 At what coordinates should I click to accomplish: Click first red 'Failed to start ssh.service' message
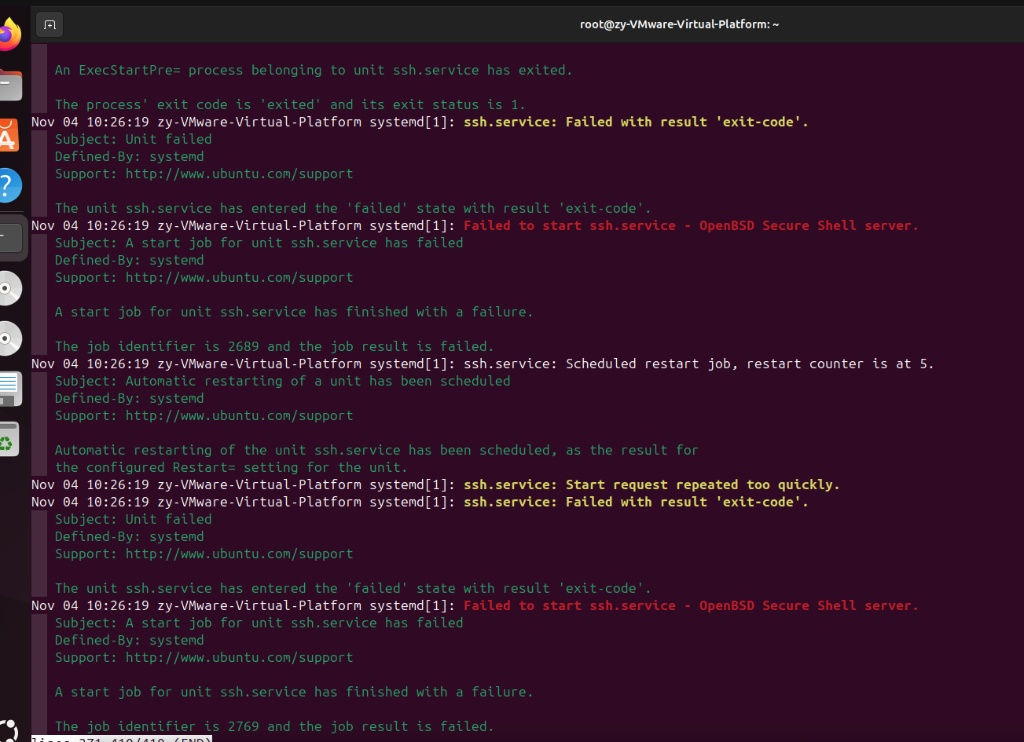coord(690,226)
